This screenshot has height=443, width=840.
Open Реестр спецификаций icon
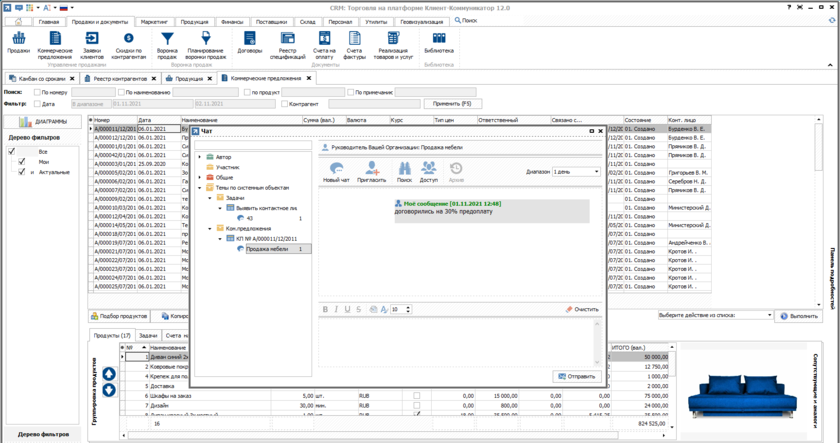coord(288,45)
